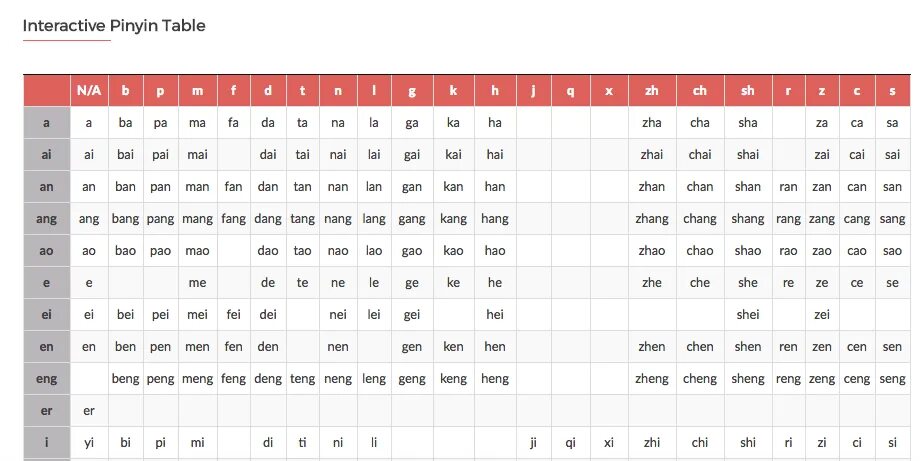The image size is (920, 461).
Task: Click the 'ei' row header
Action: [x=46, y=314]
